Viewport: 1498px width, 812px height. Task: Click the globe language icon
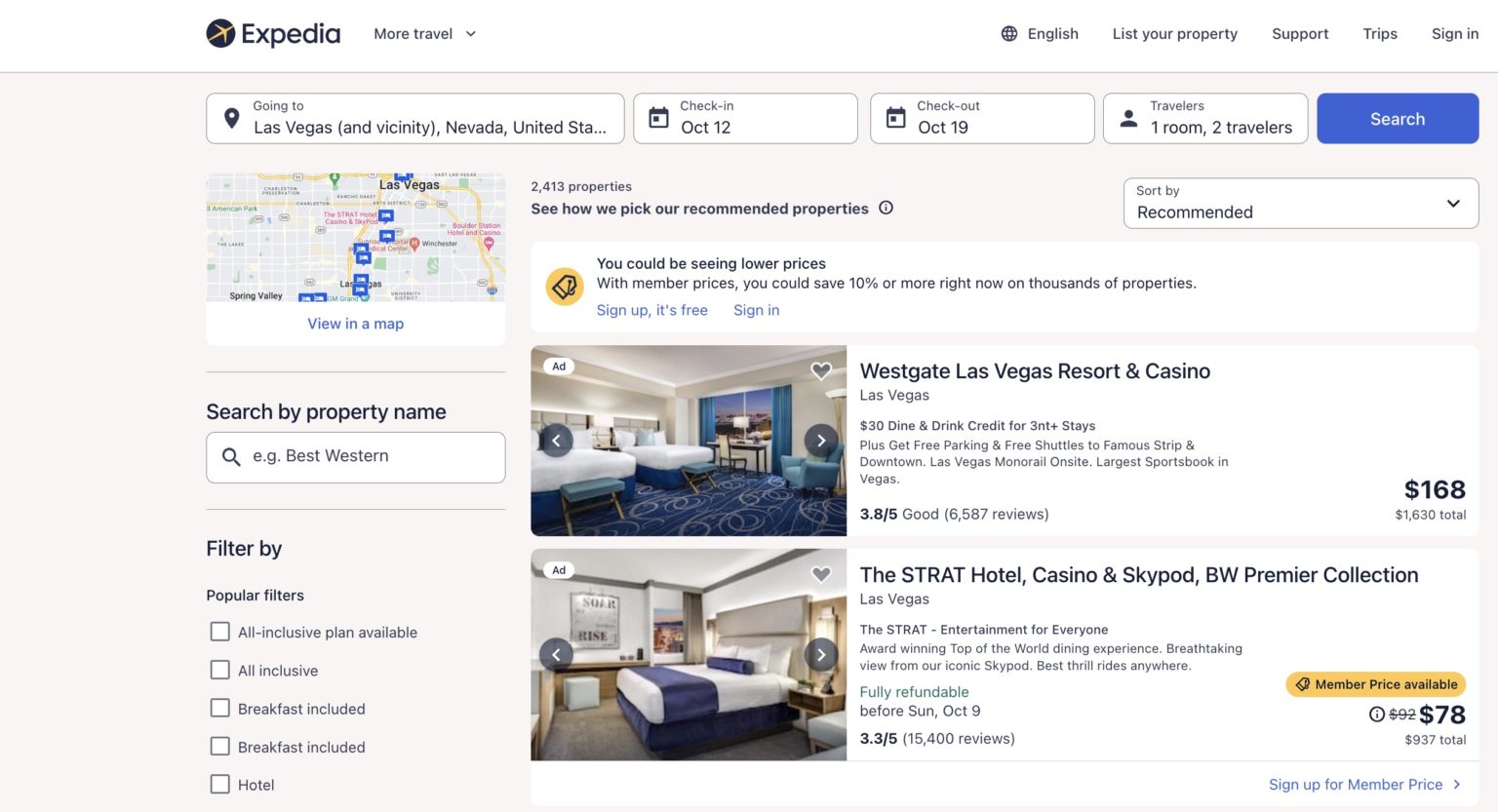(x=1009, y=33)
